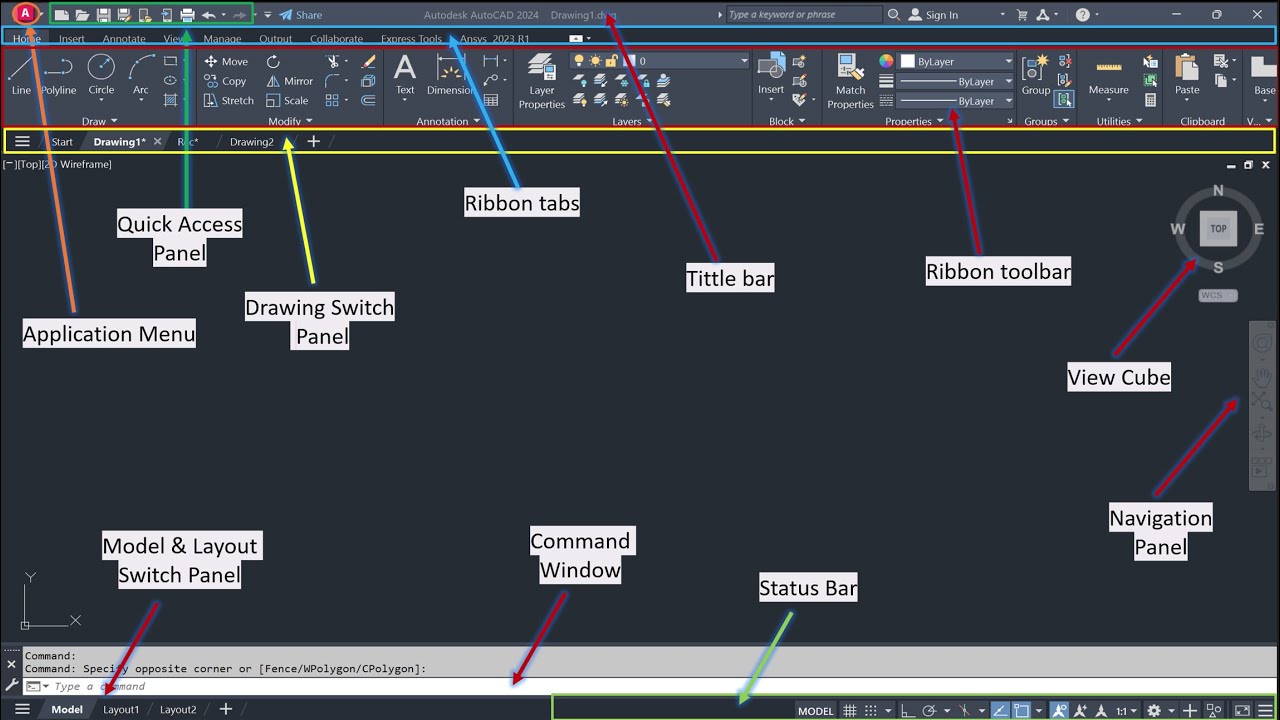This screenshot has height=720, width=1280.
Task: Switch to the Insert ribbon tab
Action: pos(72,39)
